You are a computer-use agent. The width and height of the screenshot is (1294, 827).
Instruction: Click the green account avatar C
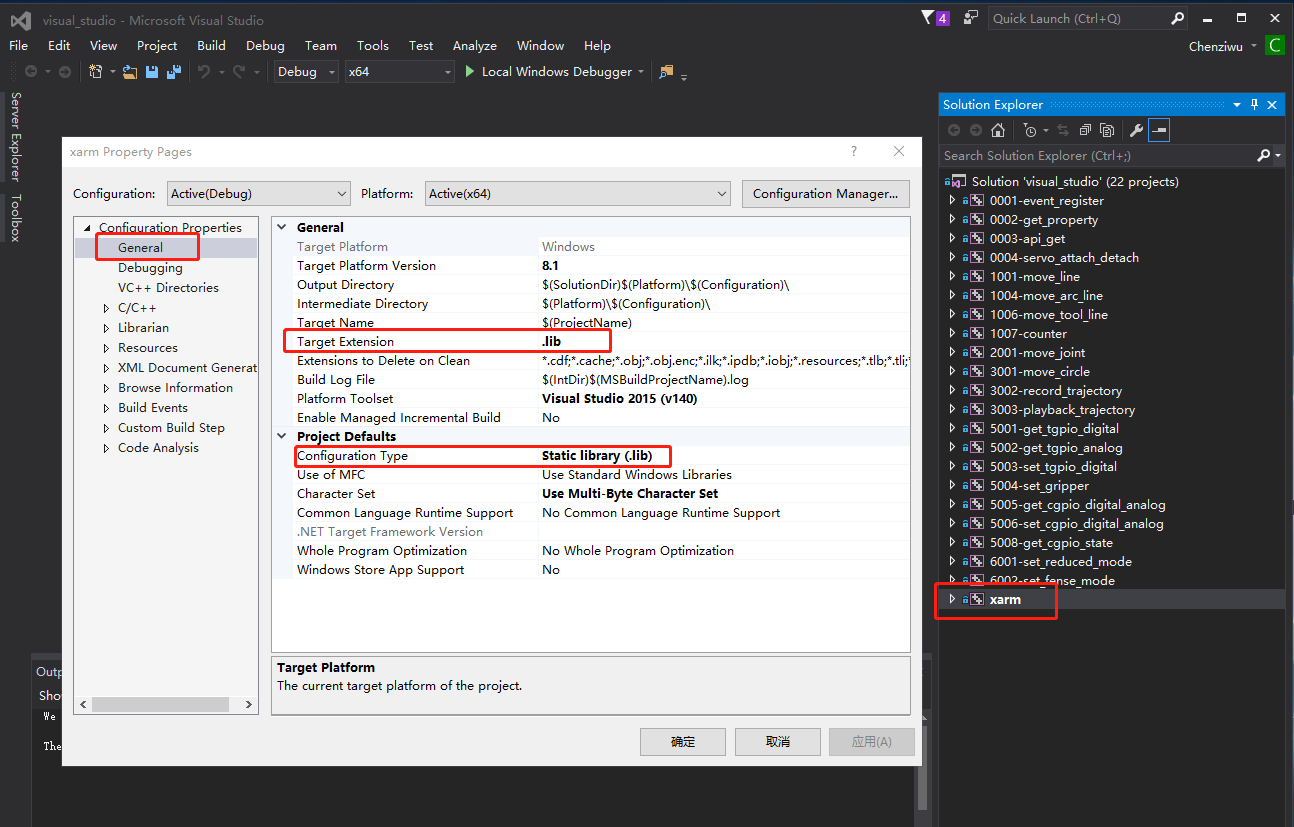(1274, 45)
